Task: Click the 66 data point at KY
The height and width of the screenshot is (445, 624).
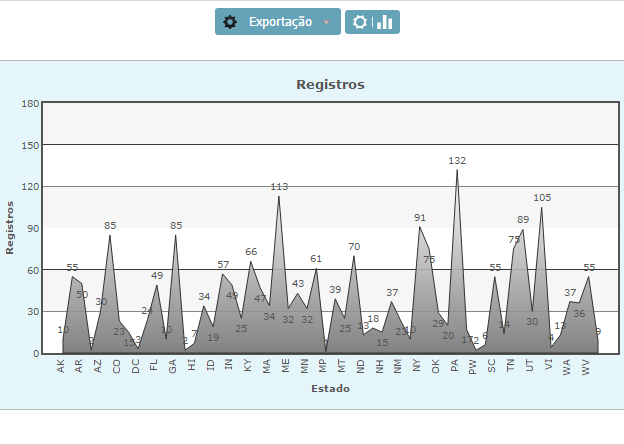Action: click(x=251, y=262)
